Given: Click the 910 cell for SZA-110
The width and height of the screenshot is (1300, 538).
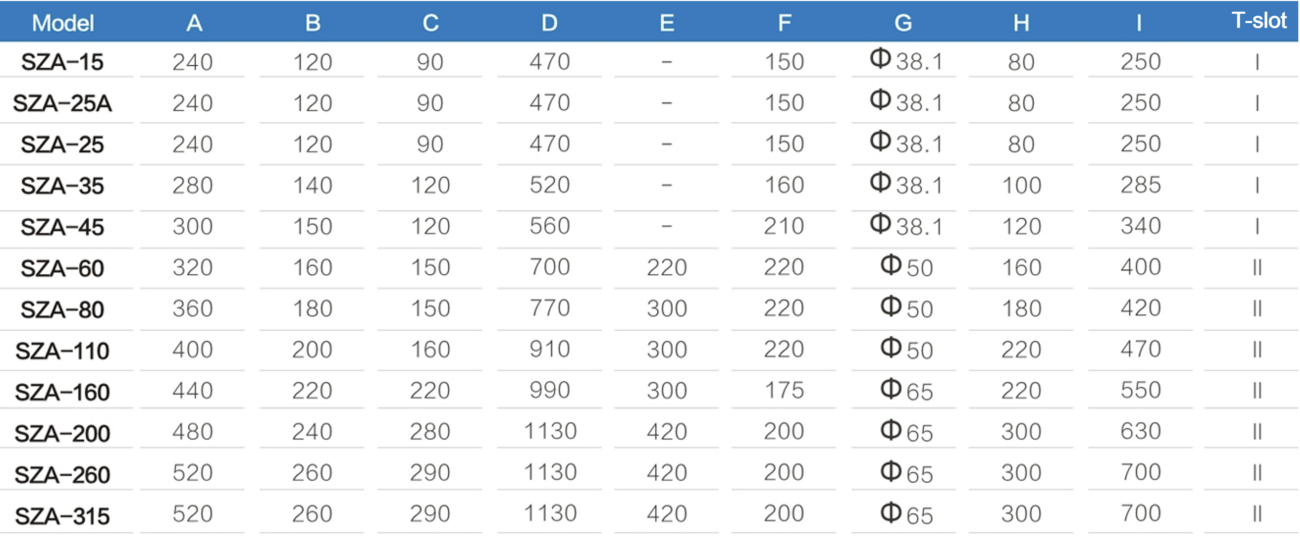Looking at the screenshot, I should click(549, 350).
